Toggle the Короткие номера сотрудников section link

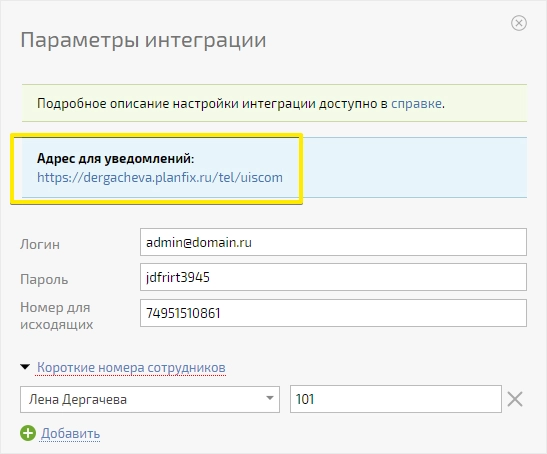[x=131, y=367]
